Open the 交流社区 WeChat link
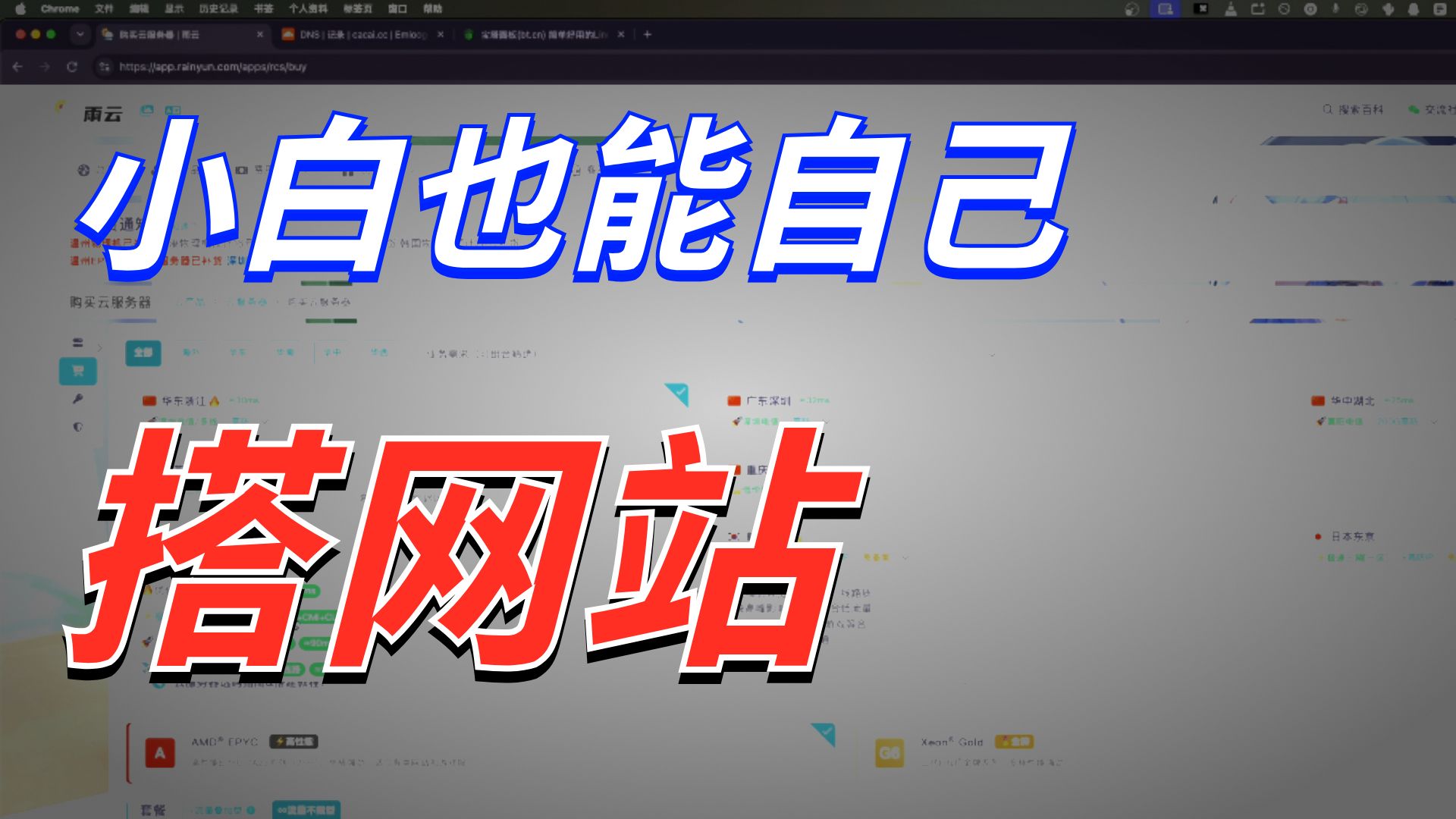 click(1432, 110)
